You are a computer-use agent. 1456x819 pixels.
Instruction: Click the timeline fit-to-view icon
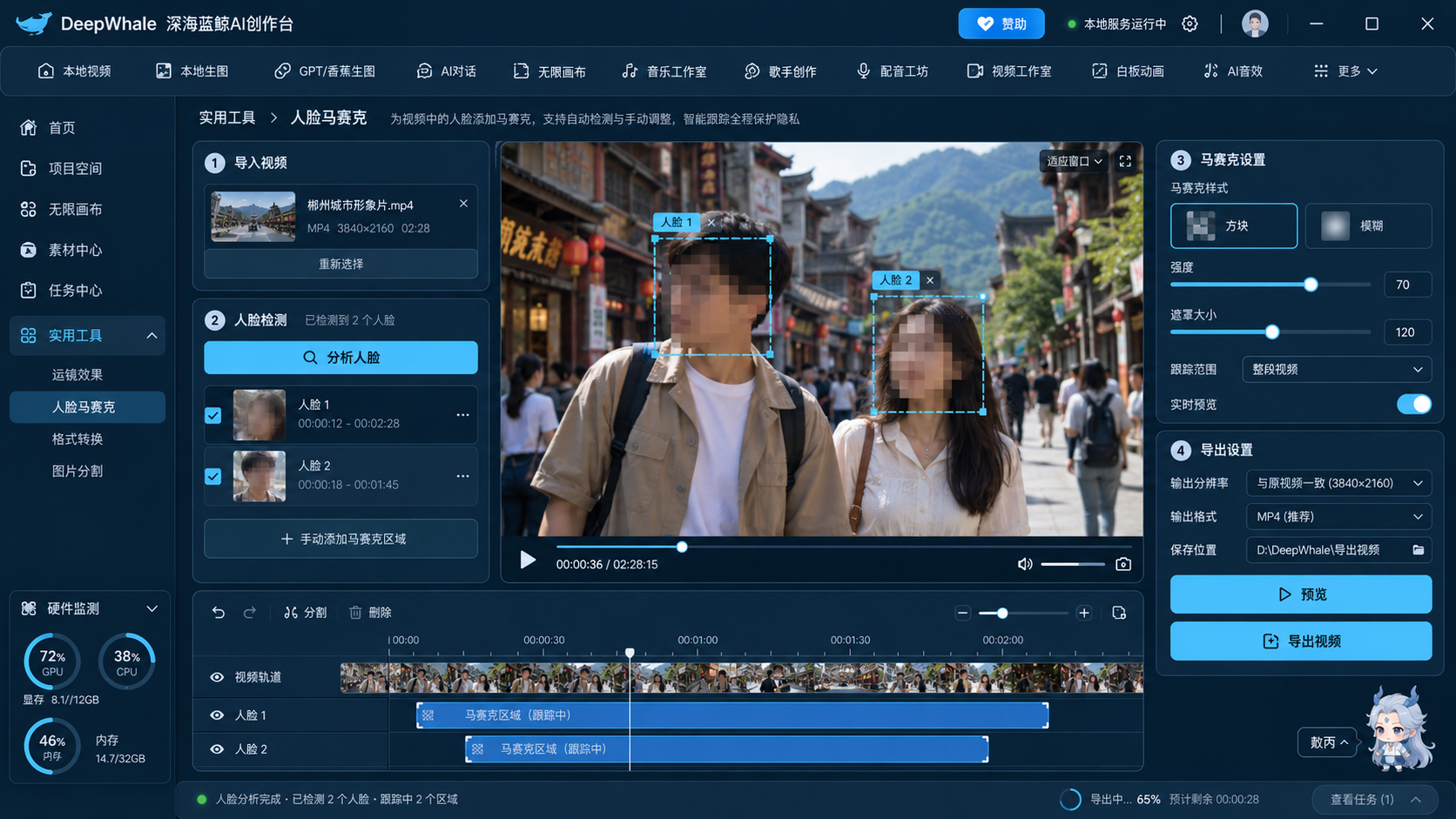click(x=1119, y=613)
